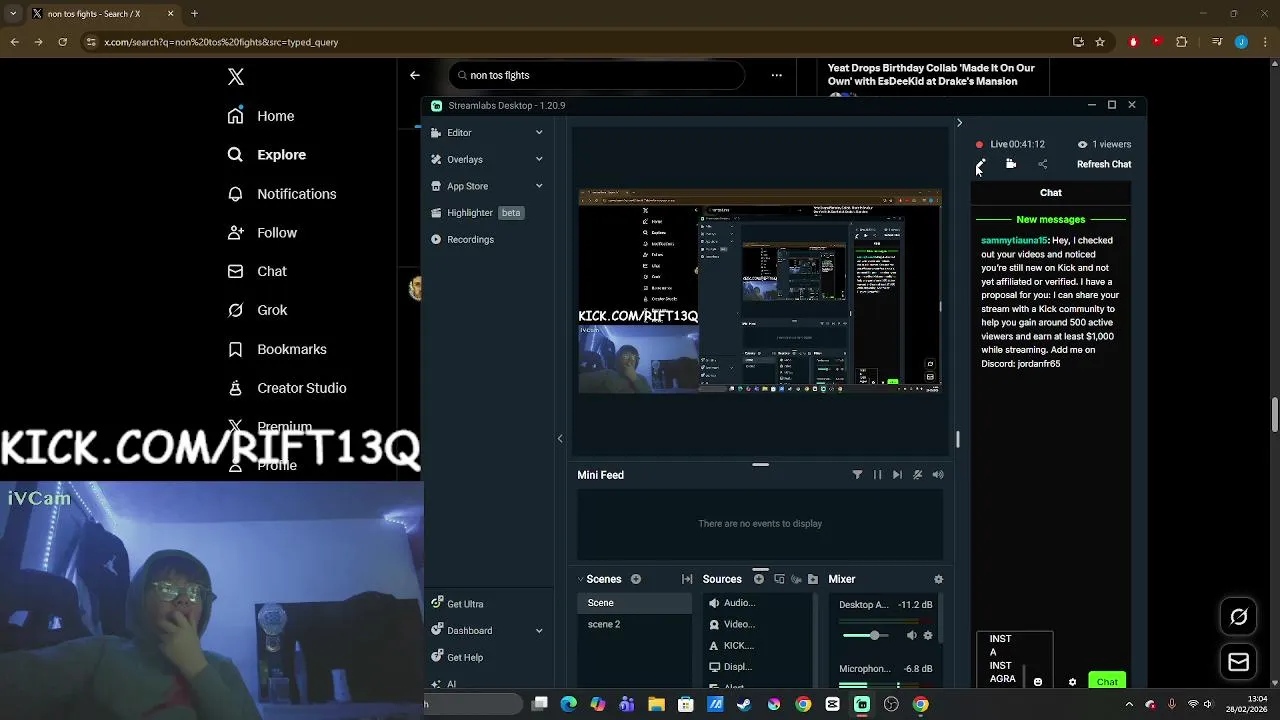Add a new scene with plus icon
This screenshot has height=720, width=1280.
[635, 579]
